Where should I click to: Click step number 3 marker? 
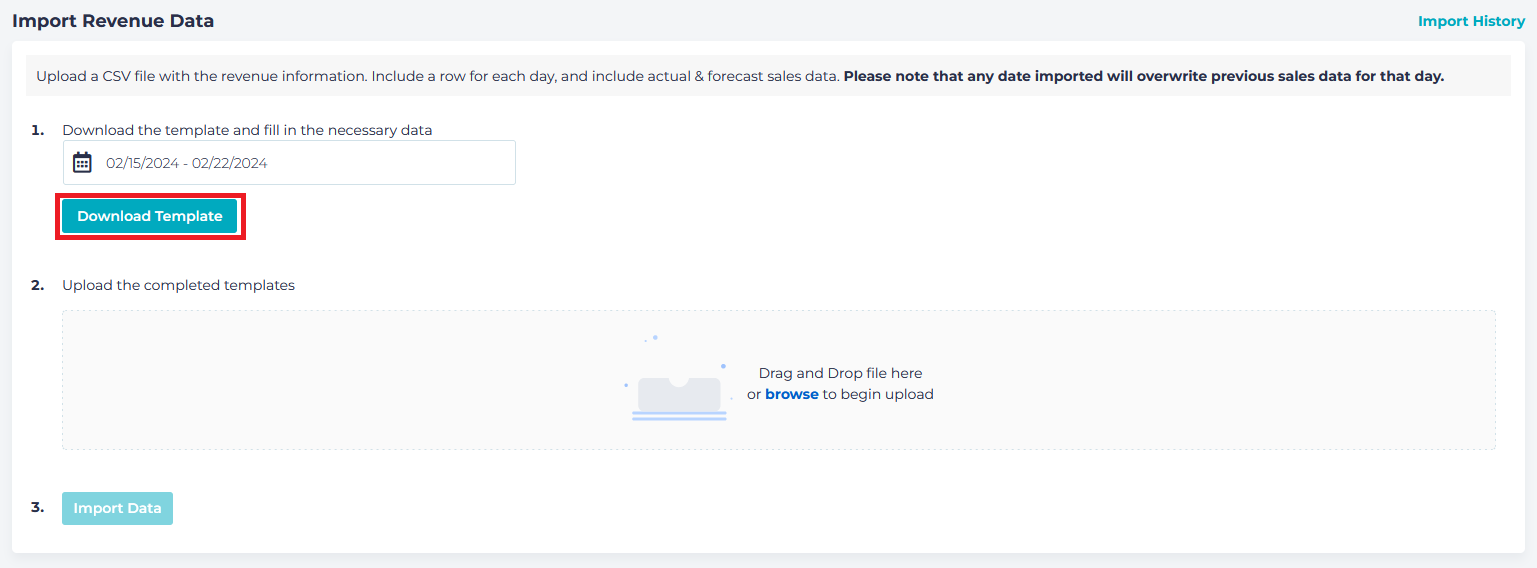[x=37, y=508]
